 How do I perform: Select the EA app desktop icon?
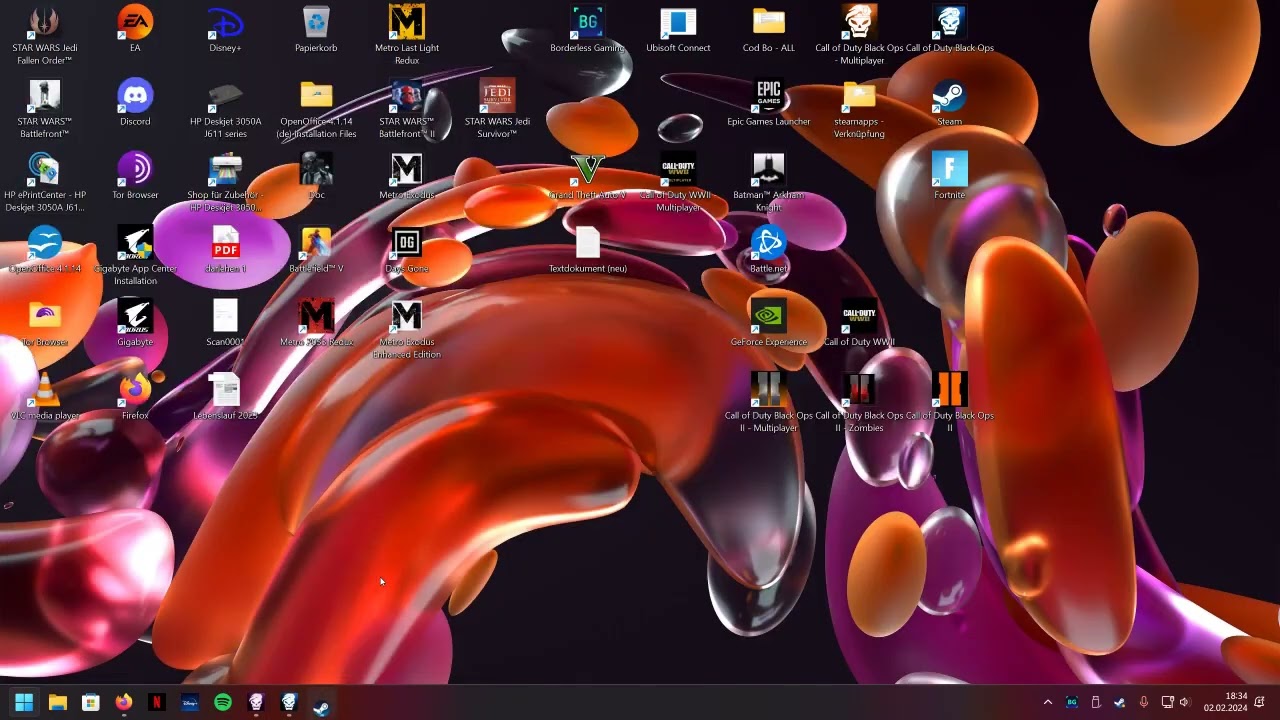tap(135, 29)
